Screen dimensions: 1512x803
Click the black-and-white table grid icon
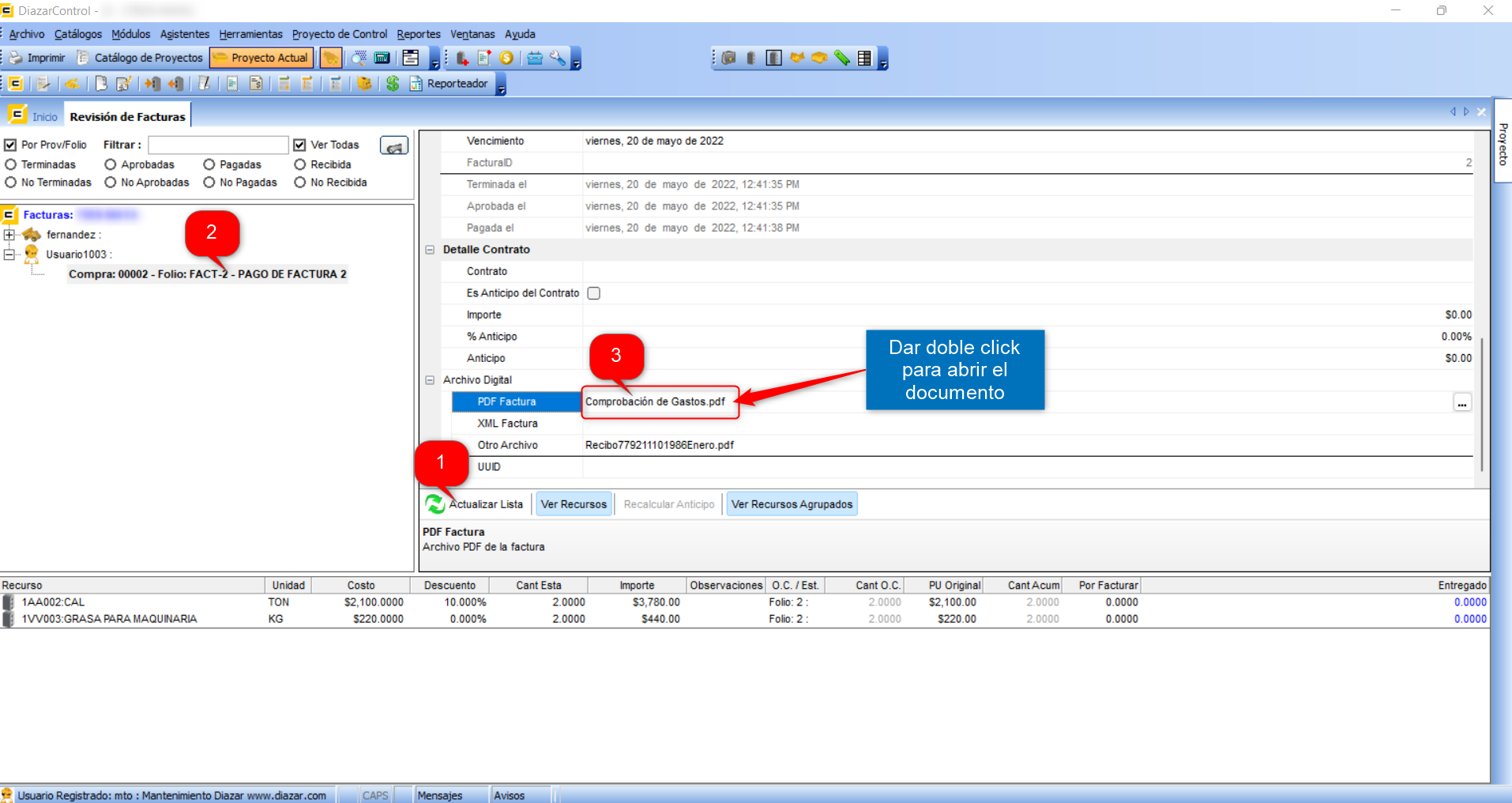(864, 58)
